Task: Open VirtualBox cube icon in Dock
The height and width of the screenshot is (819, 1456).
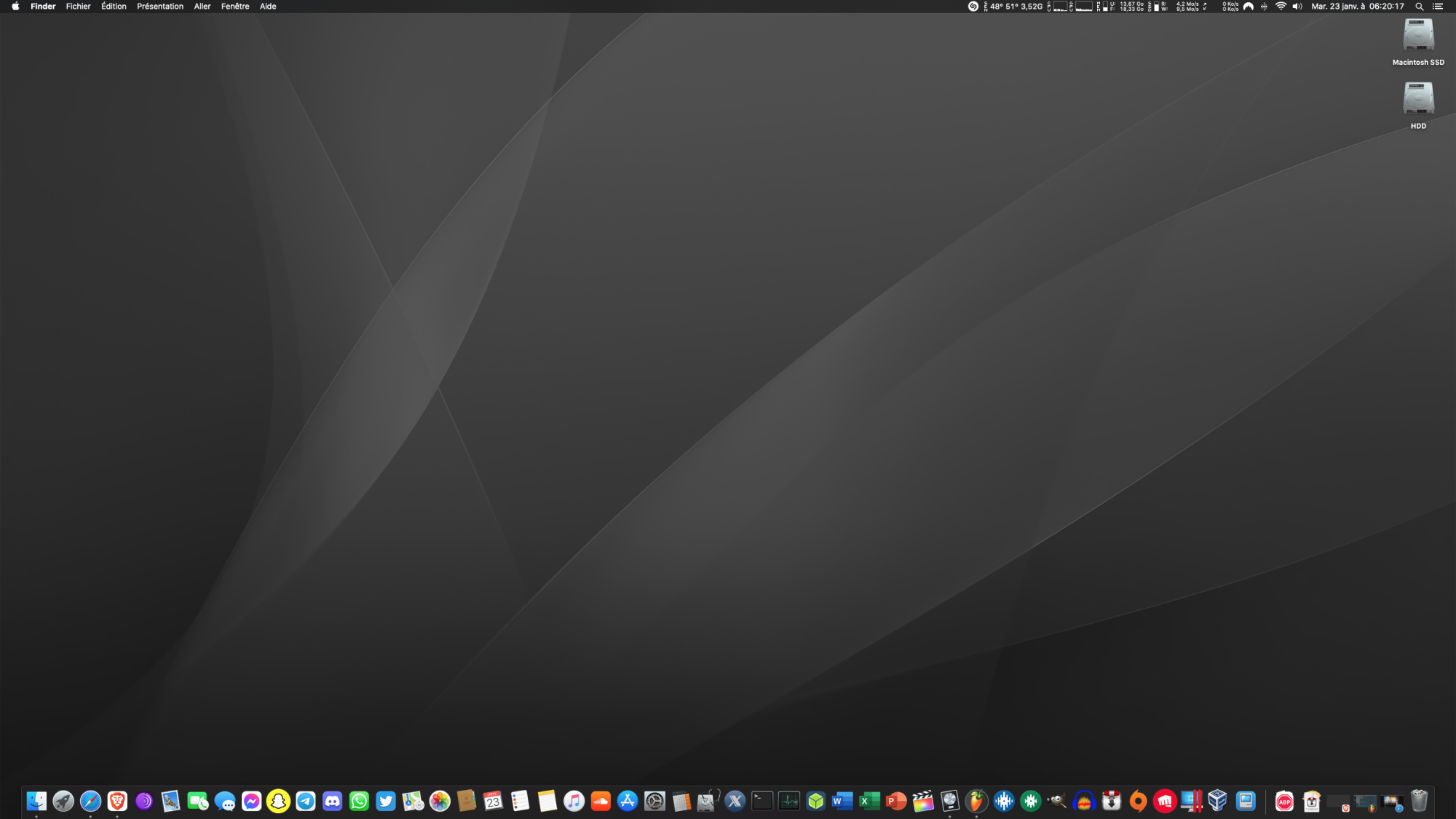Action: [x=1218, y=802]
